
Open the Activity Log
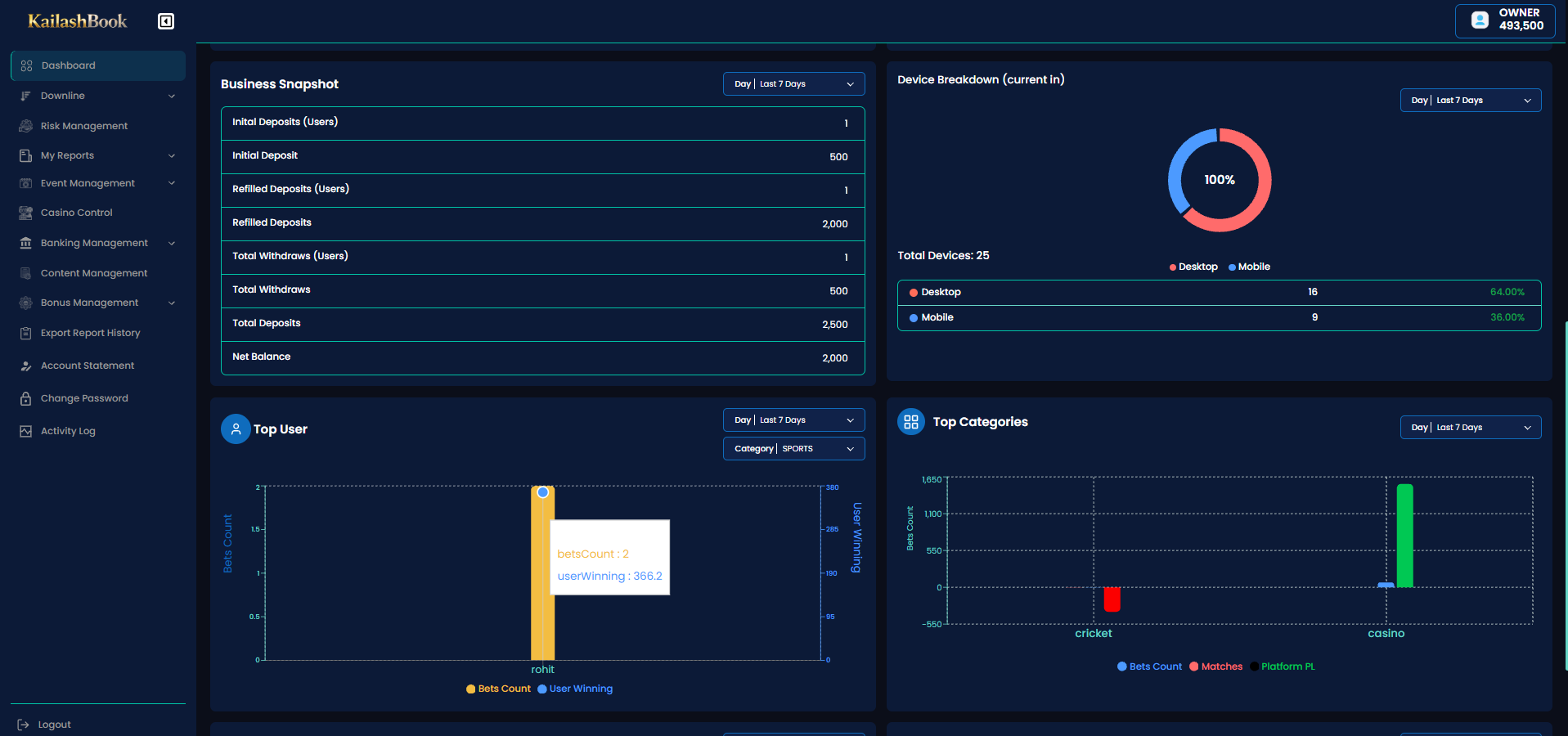[x=68, y=431]
